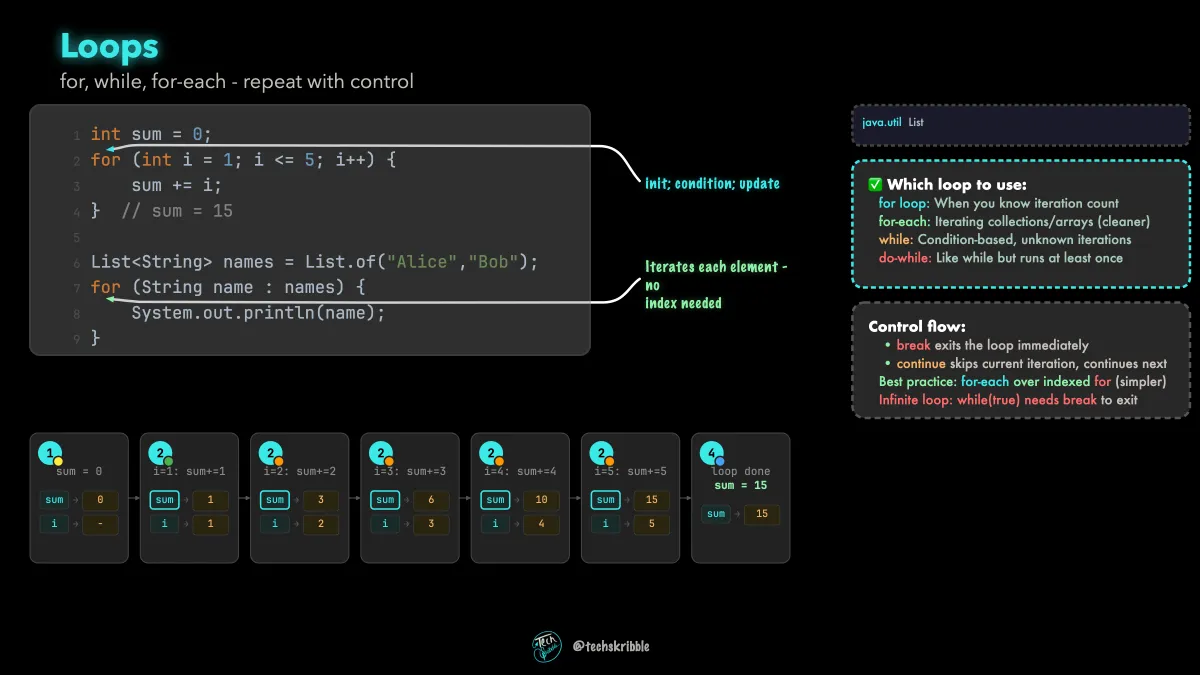
Task: Click step circle on i=5: sum+=5 card
Action: [600, 454]
